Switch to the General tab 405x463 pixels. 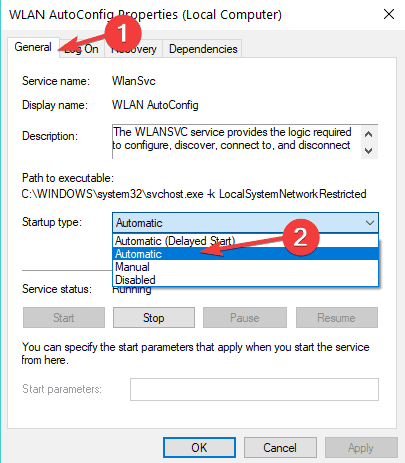(33, 47)
